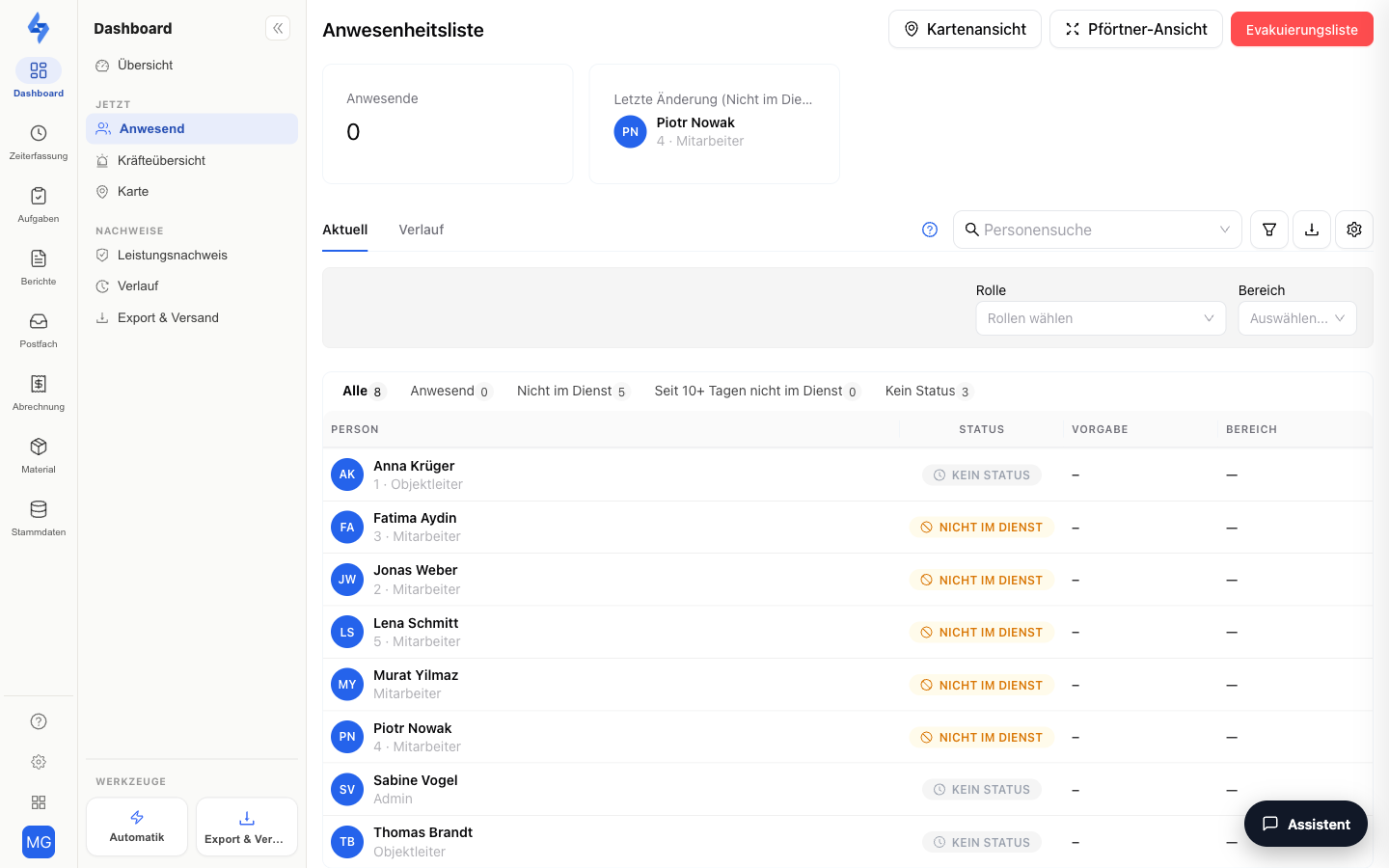Screen dimensions: 1389x868
Task: Open the Assistent chat button
Action: pos(1306,824)
